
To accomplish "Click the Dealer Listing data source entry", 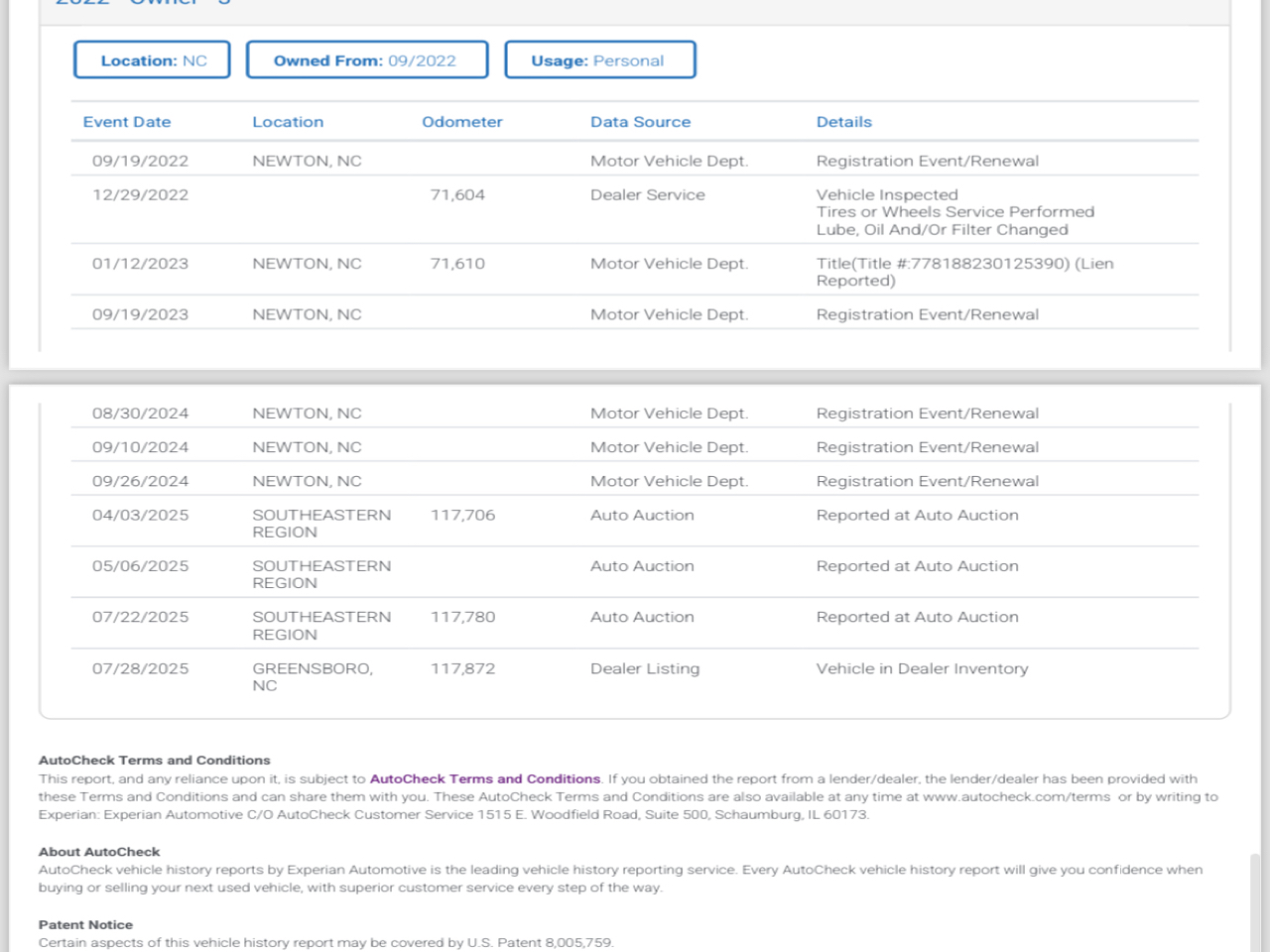I will (x=644, y=669).
